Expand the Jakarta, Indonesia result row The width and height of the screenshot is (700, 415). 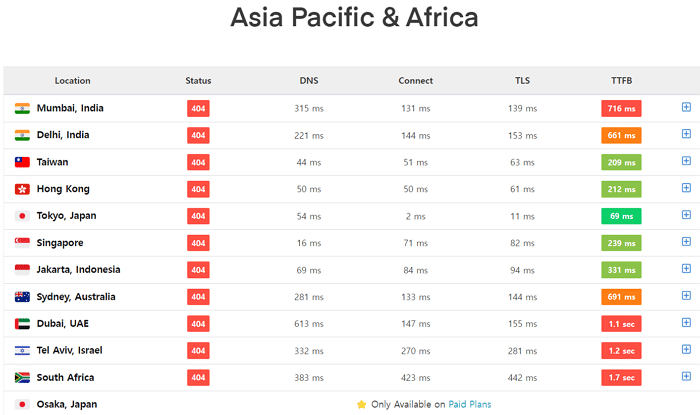[x=686, y=269]
